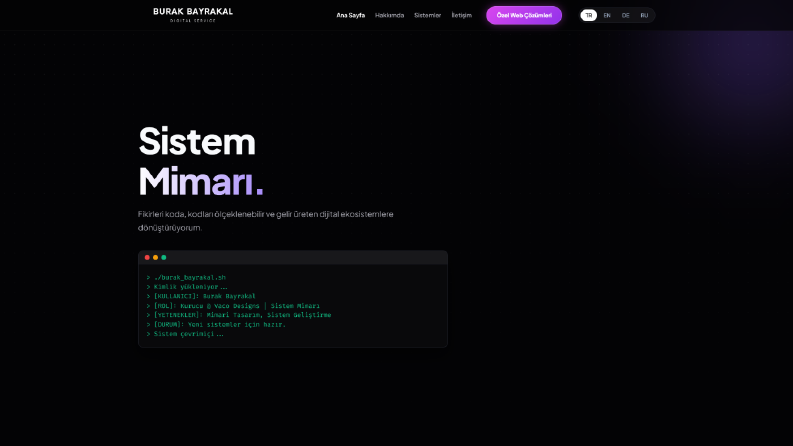This screenshot has width=793, height=446.
Task: Click the tagline starting Fikirleri koda
Action: click(x=266, y=221)
